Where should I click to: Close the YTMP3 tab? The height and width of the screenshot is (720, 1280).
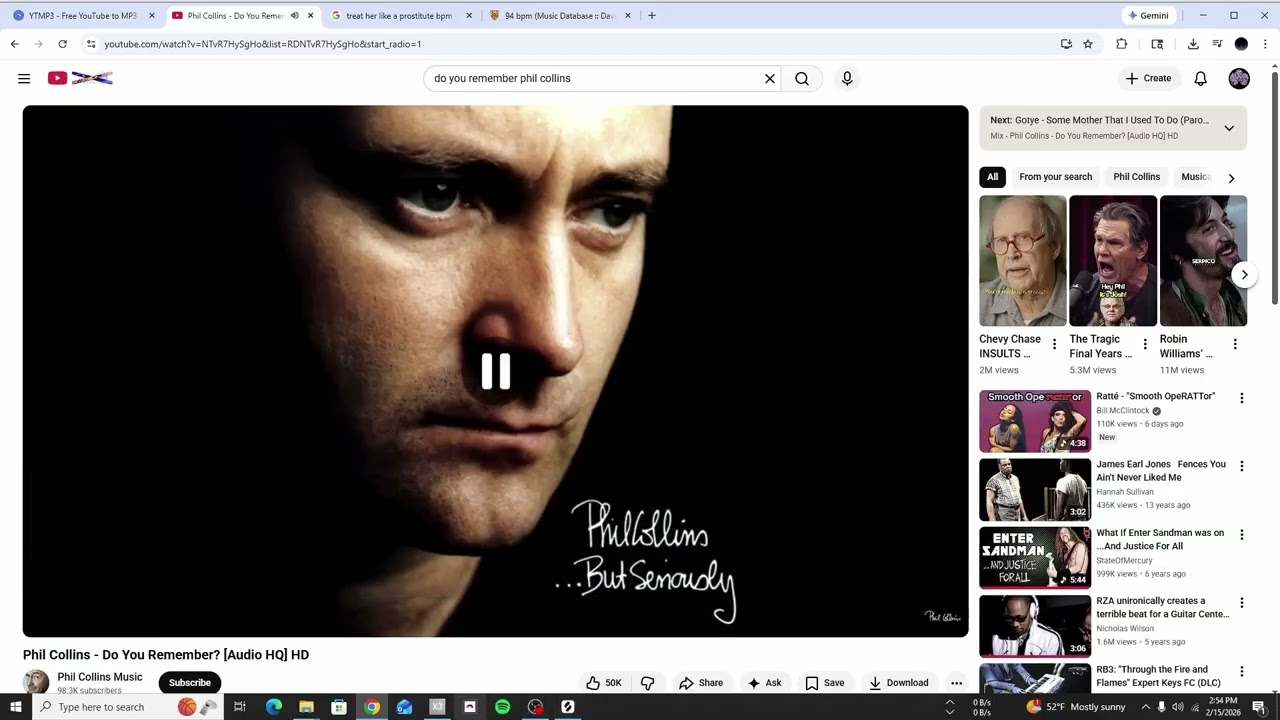tap(152, 16)
